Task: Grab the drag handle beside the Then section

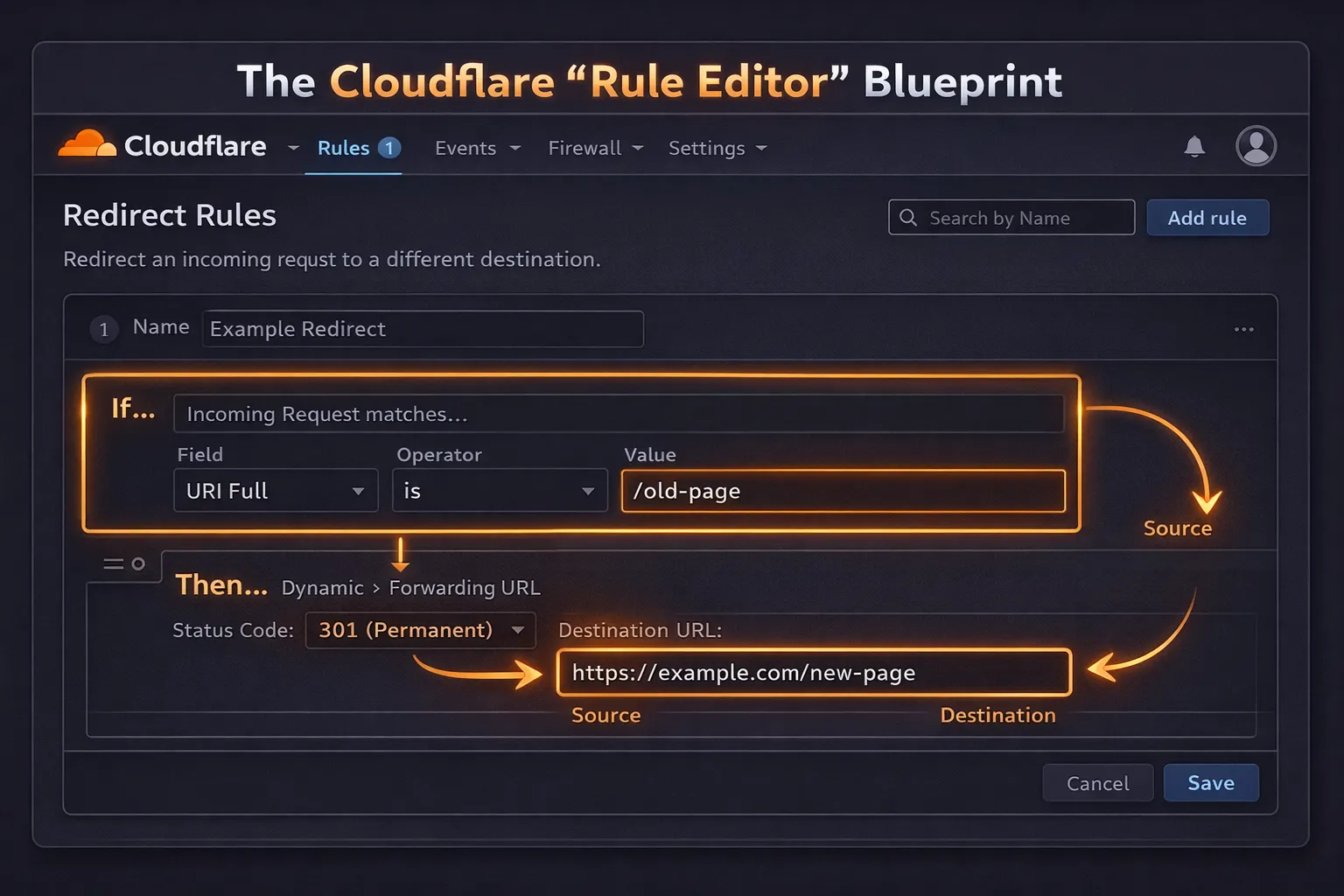Action: 112,563
